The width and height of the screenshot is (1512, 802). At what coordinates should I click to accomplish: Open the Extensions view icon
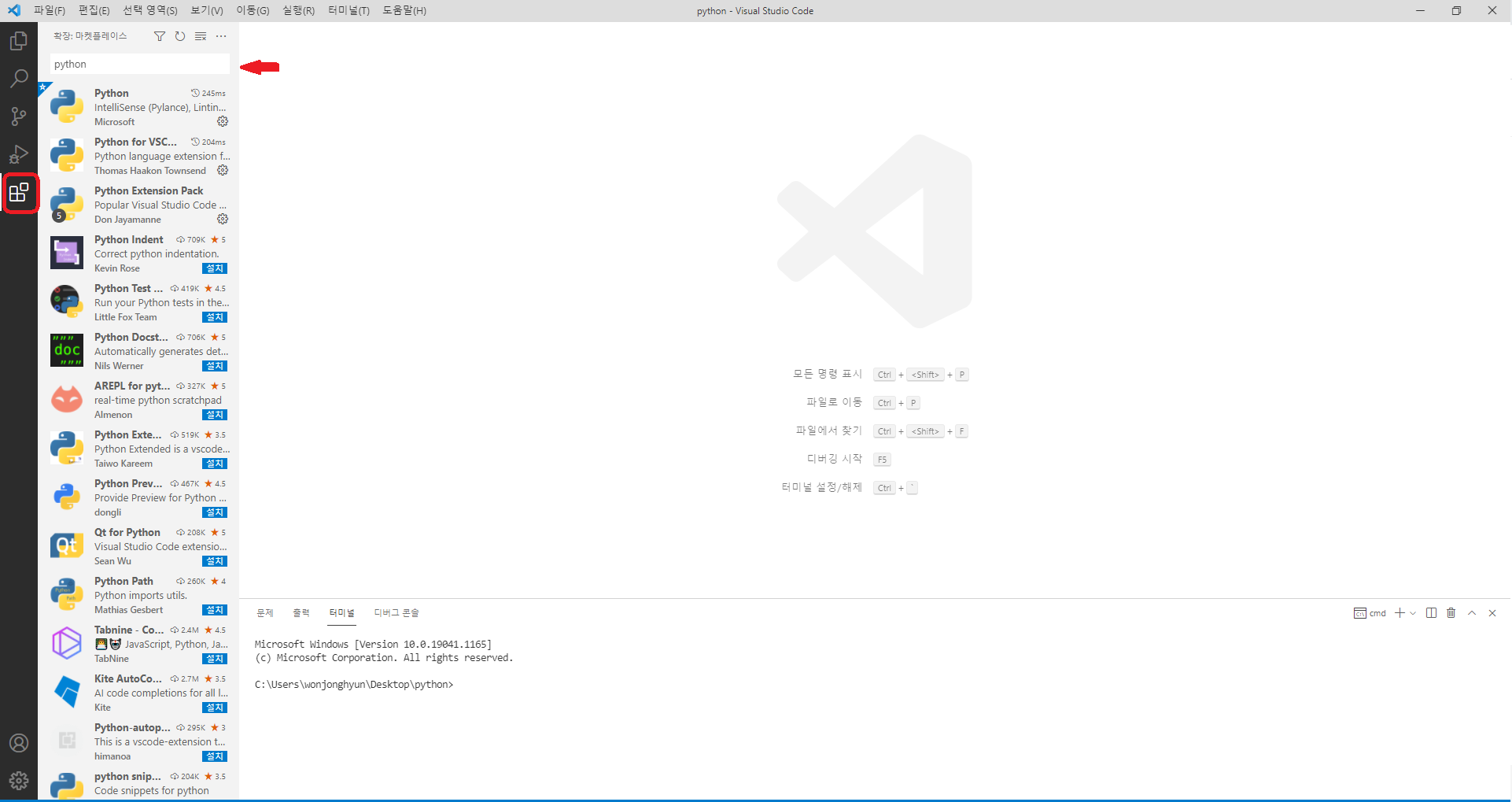[x=19, y=193]
